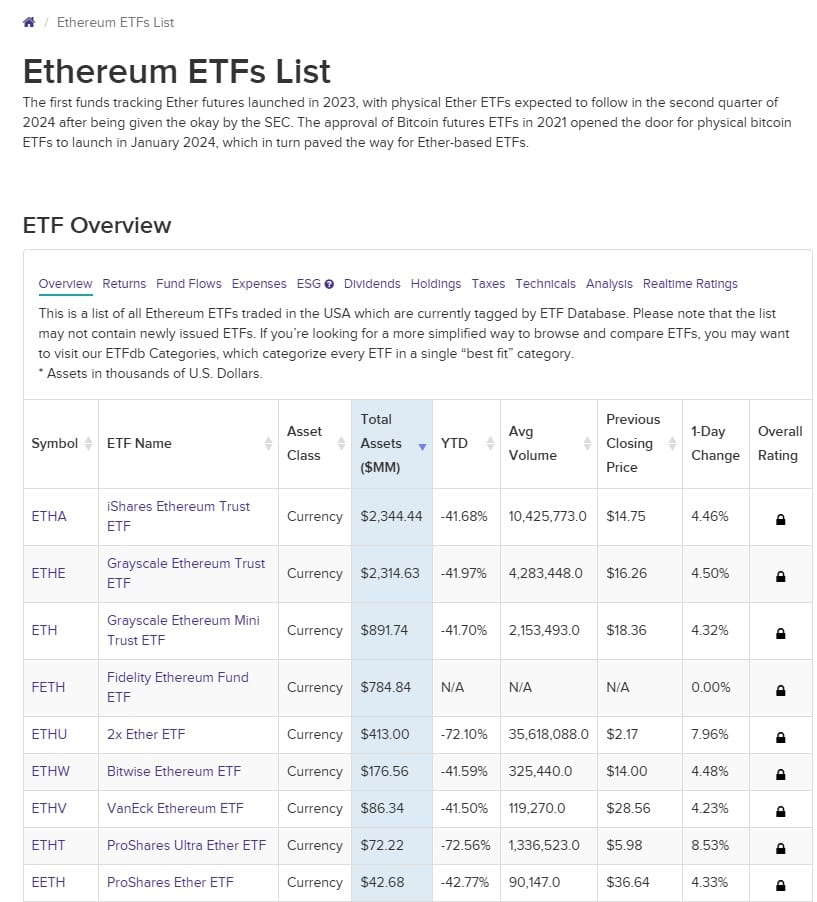Open the Expenses tab
The height and width of the screenshot is (902, 817).
tap(259, 284)
